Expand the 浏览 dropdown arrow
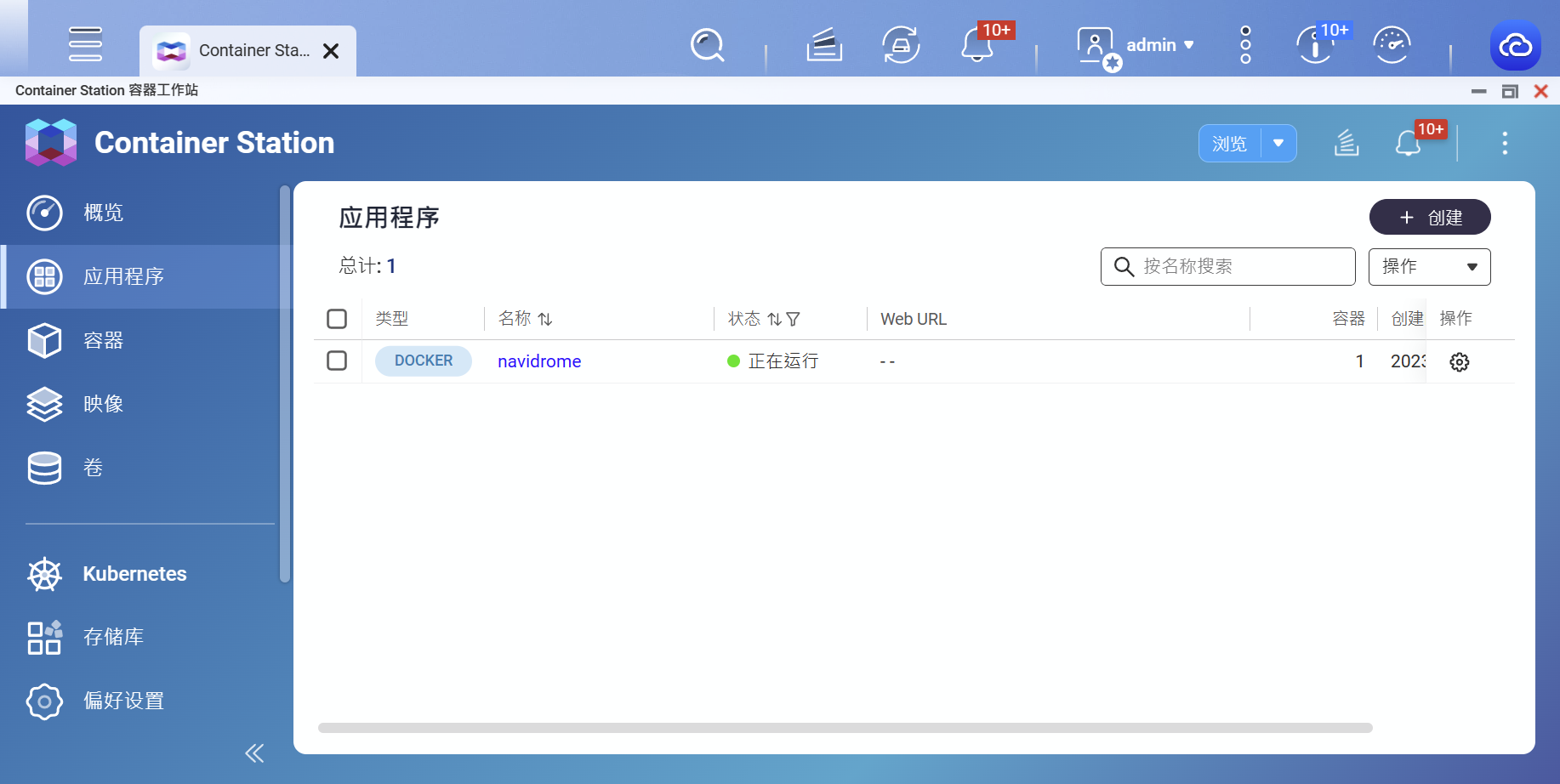The image size is (1560, 784). [x=1278, y=144]
